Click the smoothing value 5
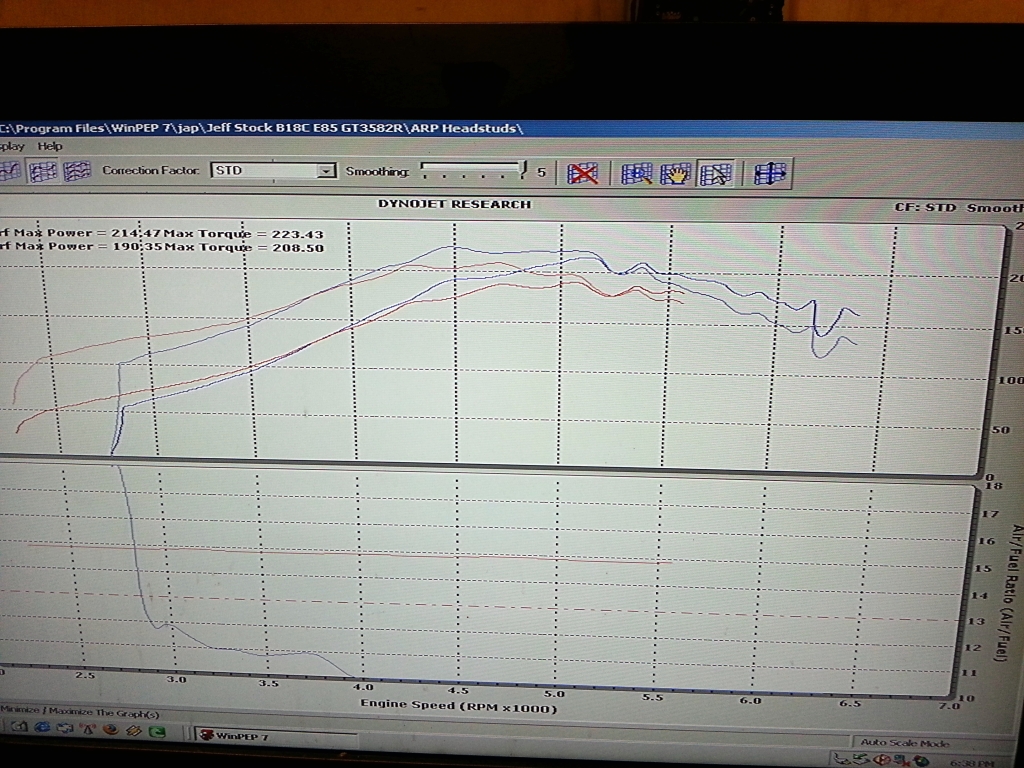Viewport: 1024px width, 768px height. [541, 172]
